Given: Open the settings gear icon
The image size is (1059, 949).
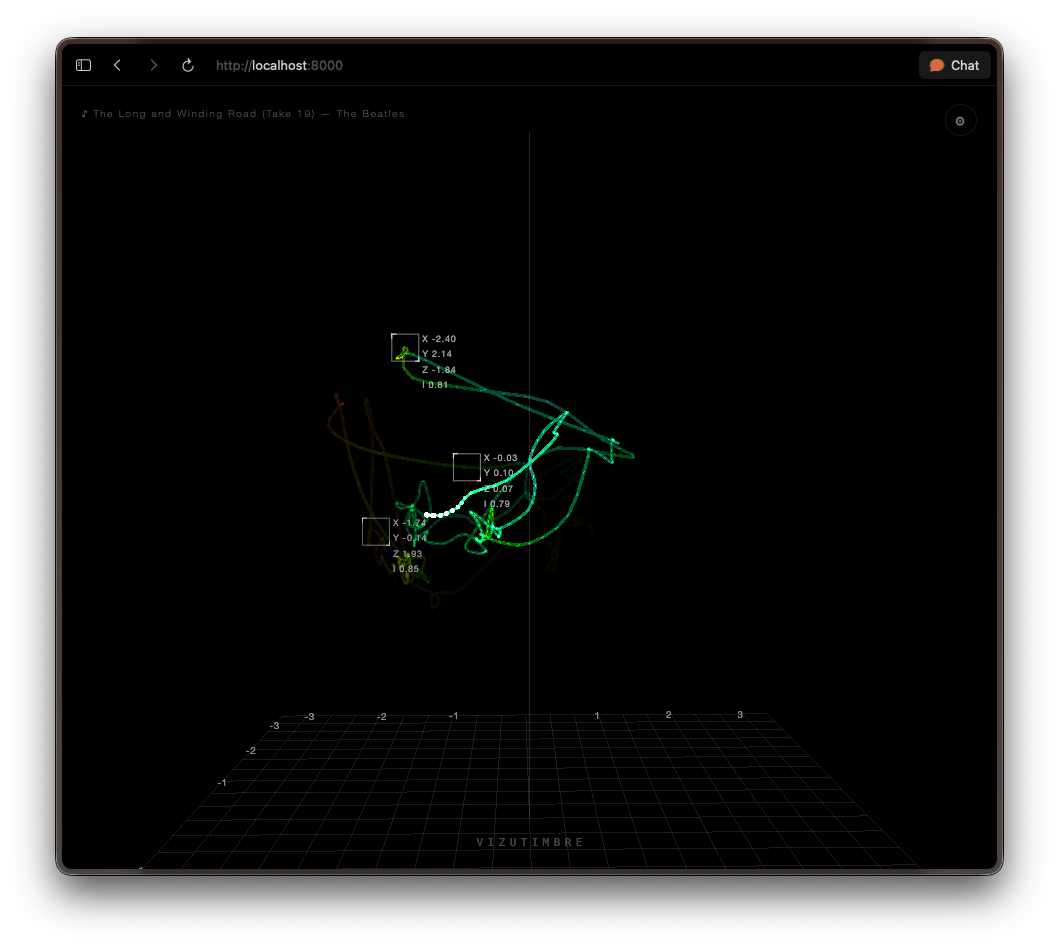Looking at the screenshot, I should (960, 121).
